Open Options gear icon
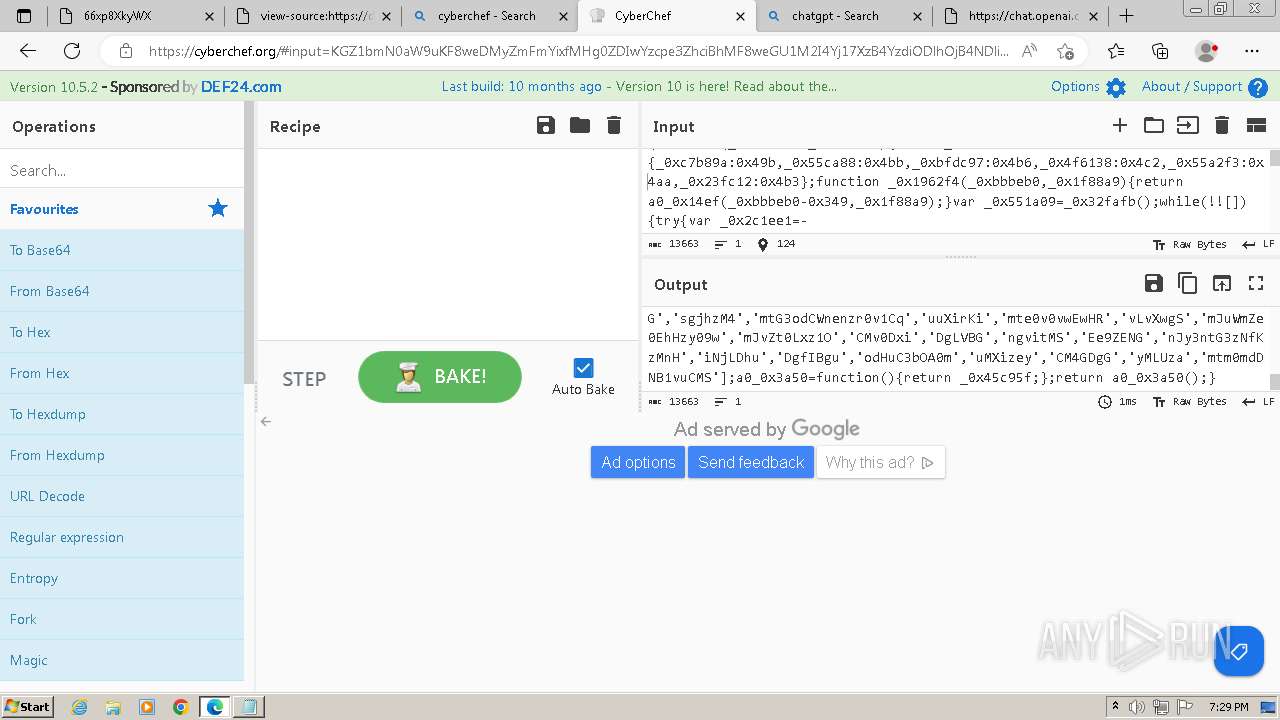Screen dimensions: 1280x720 pyautogui.click(x=1116, y=87)
